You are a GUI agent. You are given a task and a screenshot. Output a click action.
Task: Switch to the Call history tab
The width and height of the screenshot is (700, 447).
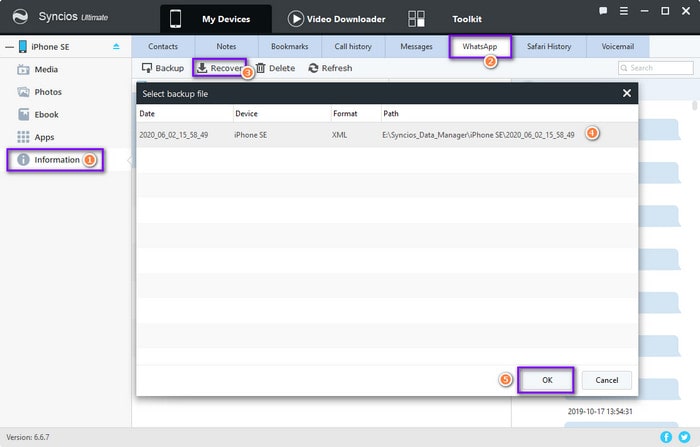(x=353, y=46)
